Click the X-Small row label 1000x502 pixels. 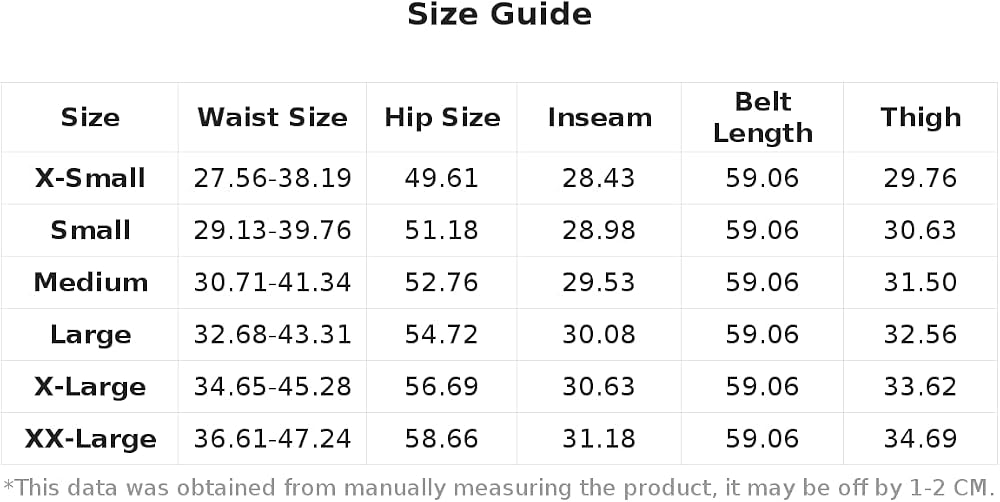pyautogui.click(x=90, y=178)
